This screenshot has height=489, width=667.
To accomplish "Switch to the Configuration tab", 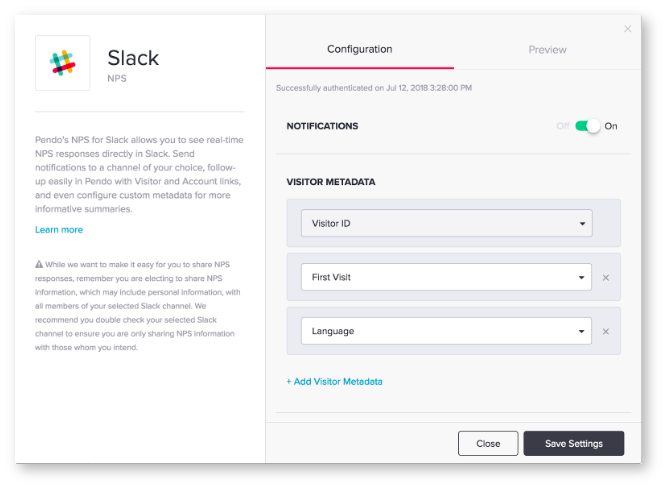I will (x=360, y=49).
